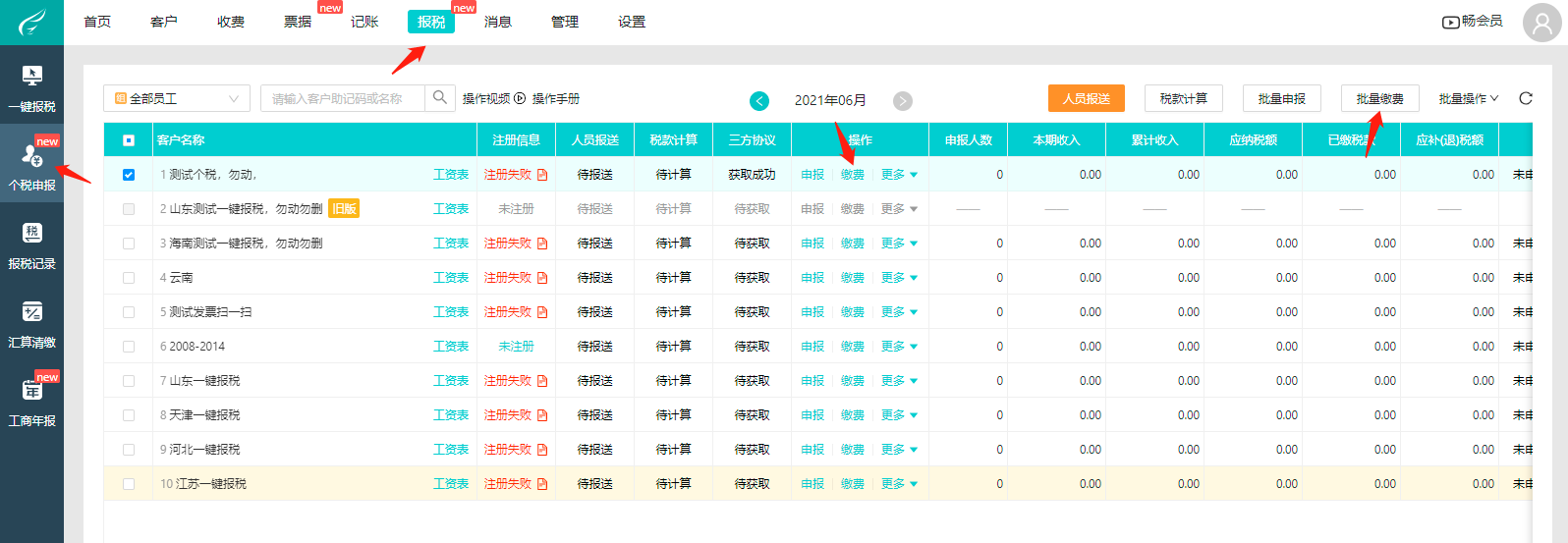Switch to the 票据 top menu
Image resolution: width=1568 pixels, height=543 pixels.
tap(298, 22)
